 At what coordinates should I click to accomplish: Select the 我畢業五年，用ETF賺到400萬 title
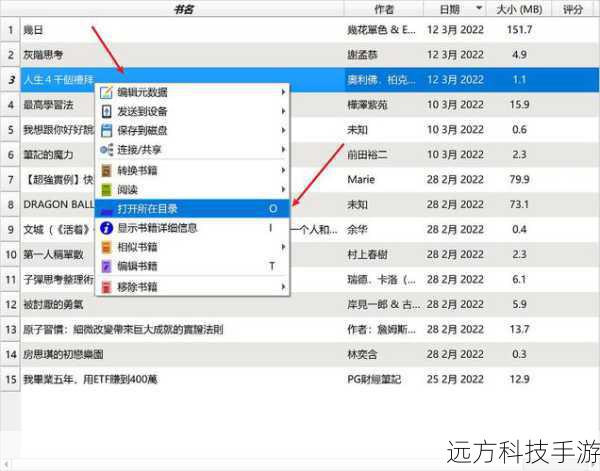tap(90, 379)
